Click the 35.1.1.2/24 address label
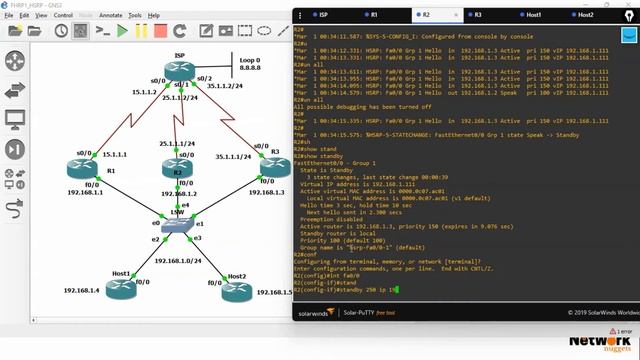640x360 pixels. click(x=224, y=86)
